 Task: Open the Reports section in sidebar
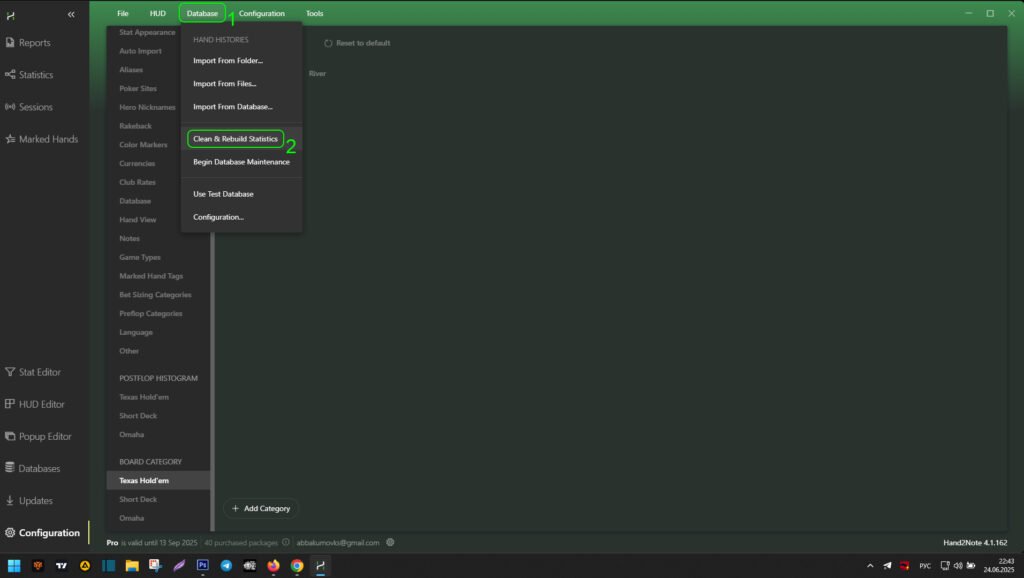[x=34, y=43]
